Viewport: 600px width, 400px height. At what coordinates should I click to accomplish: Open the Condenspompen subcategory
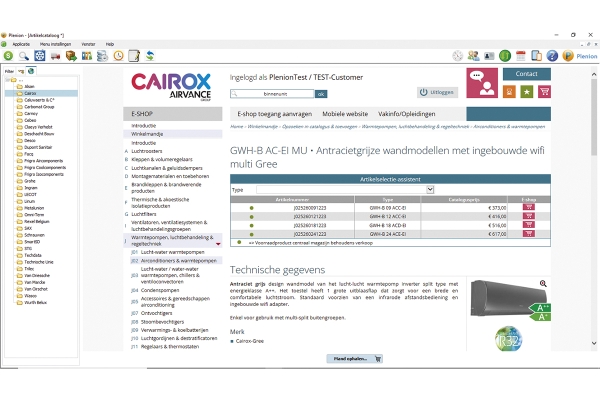click(160, 291)
